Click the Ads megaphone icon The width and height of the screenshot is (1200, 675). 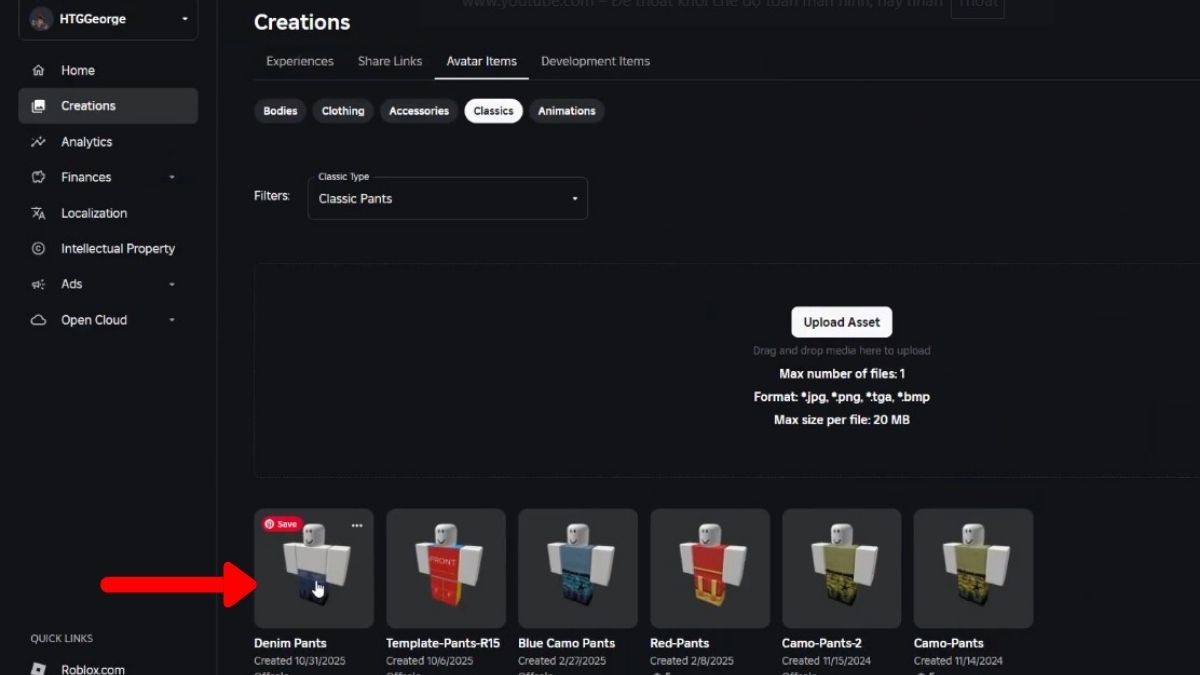[x=39, y=284]
